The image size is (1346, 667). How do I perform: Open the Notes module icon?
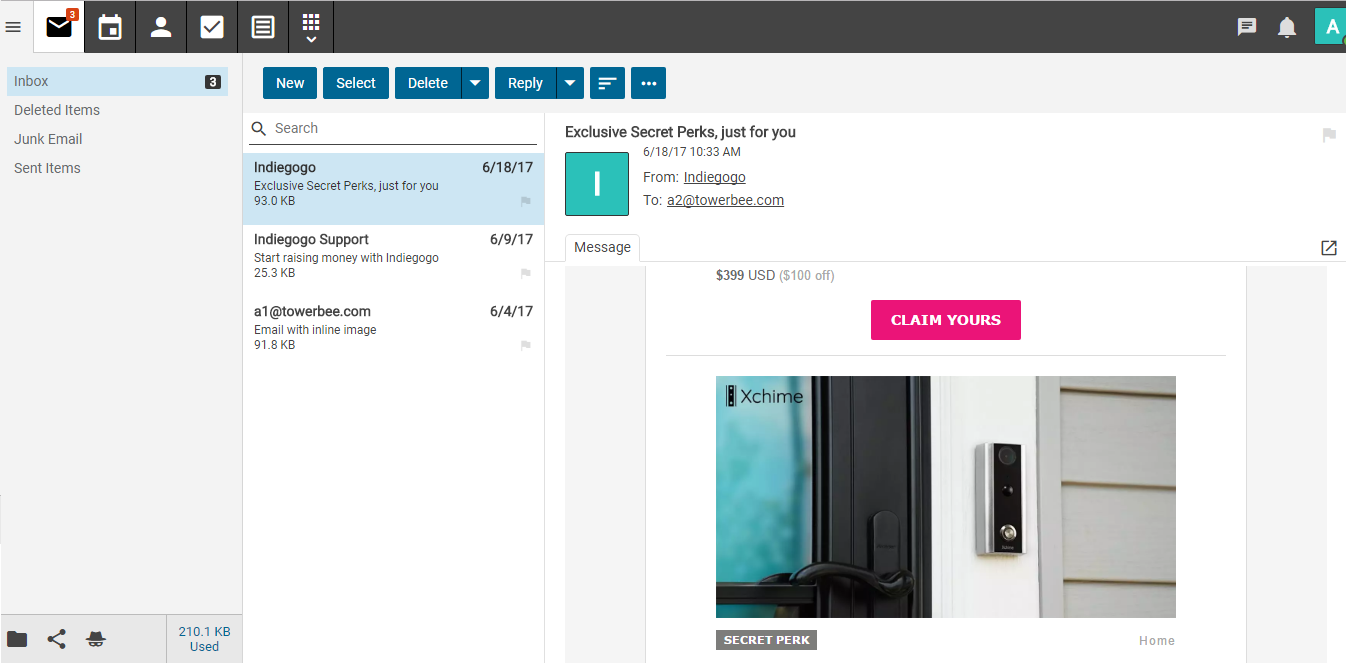tap(263, 27)
